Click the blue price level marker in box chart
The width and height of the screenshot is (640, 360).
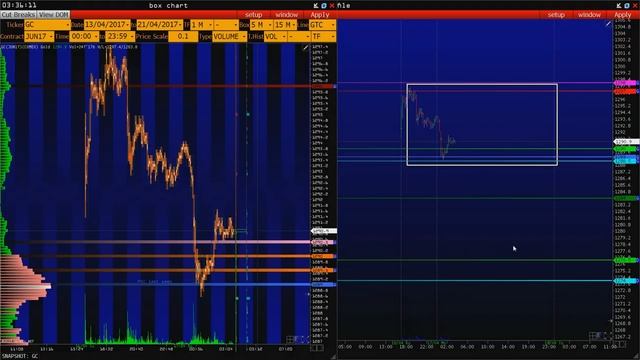(x=324, y=284)
